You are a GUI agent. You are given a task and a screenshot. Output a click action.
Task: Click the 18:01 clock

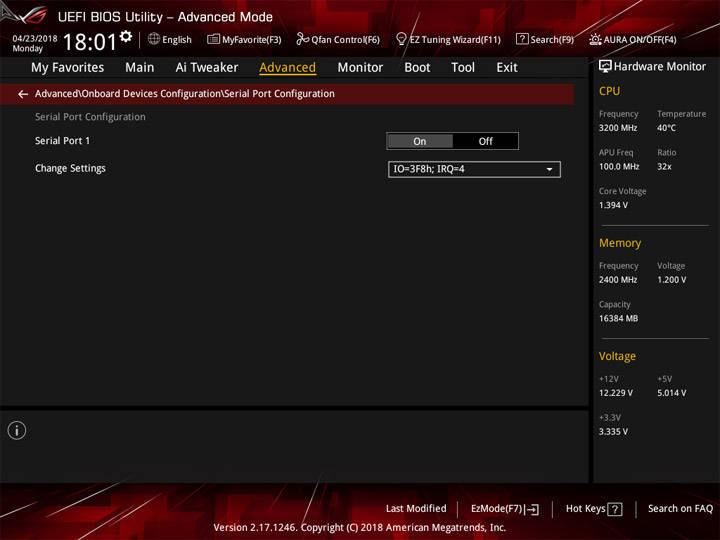point(90,42)
